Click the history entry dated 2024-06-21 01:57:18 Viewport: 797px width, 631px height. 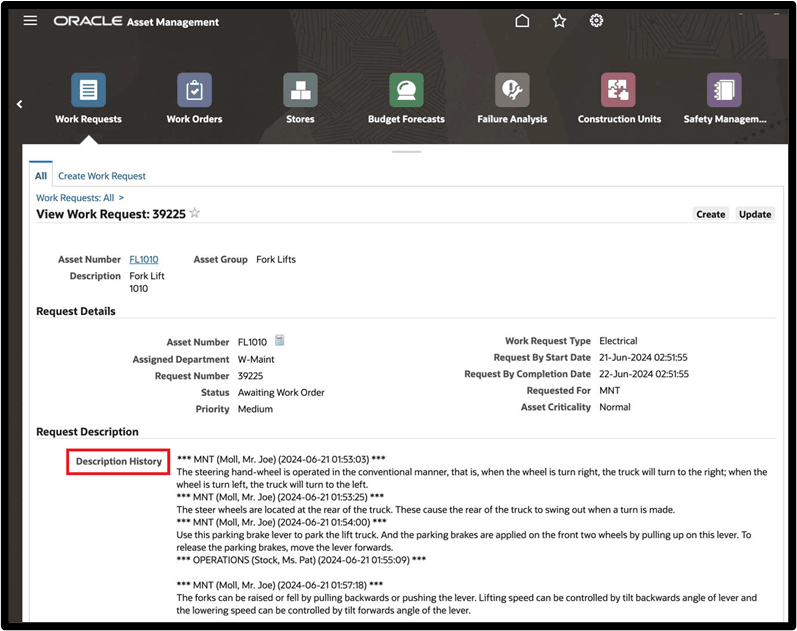pyautogui.click(x=280, y=585)
